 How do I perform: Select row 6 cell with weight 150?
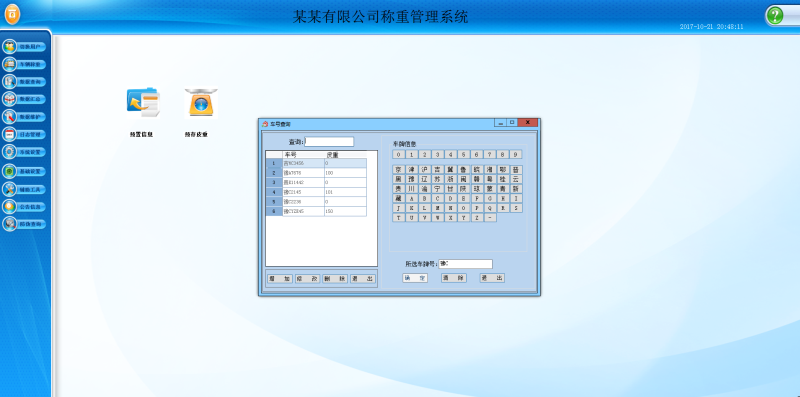(x=345, y=211)
